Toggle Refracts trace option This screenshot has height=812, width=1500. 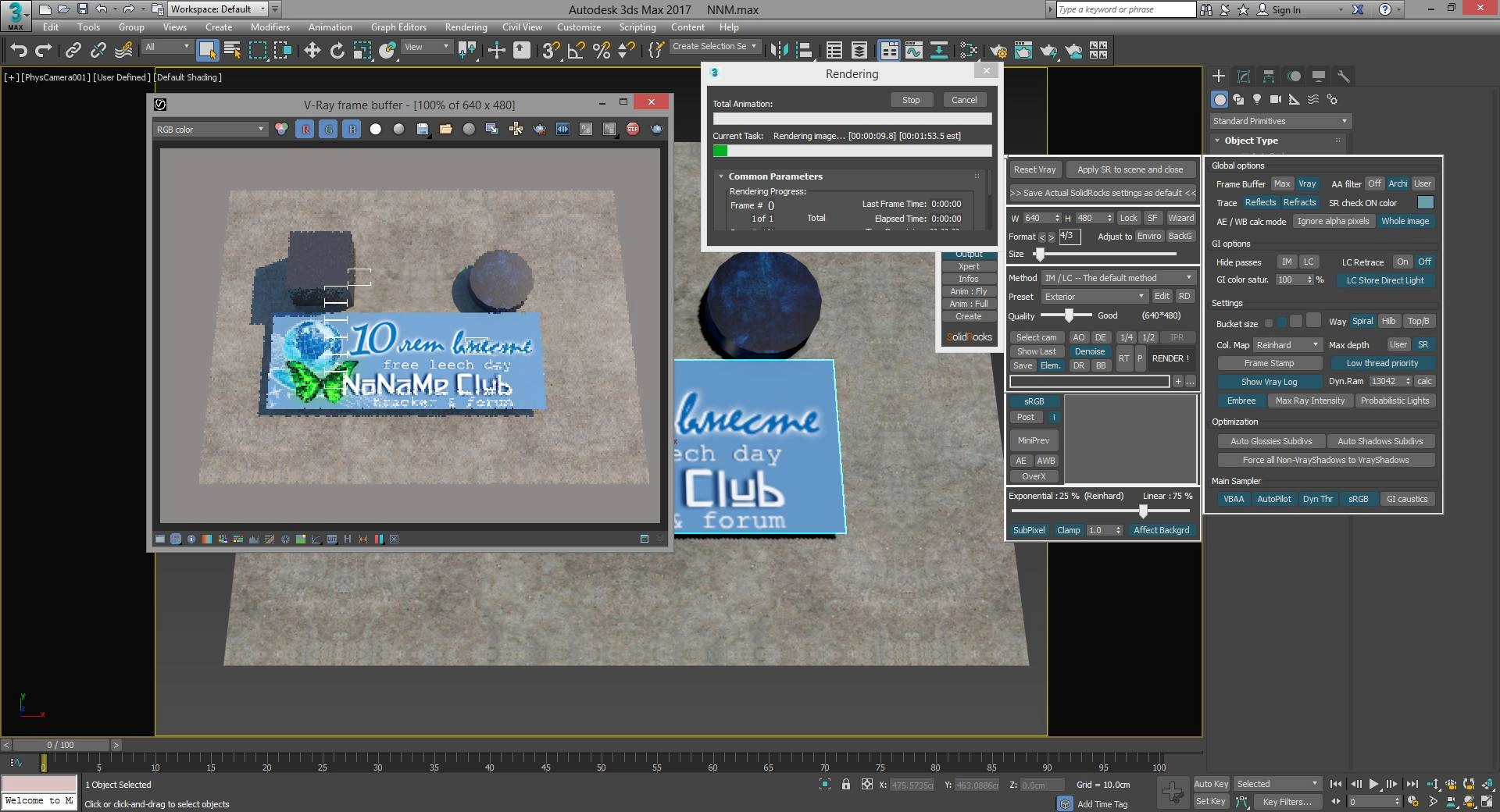[1299, 202]
